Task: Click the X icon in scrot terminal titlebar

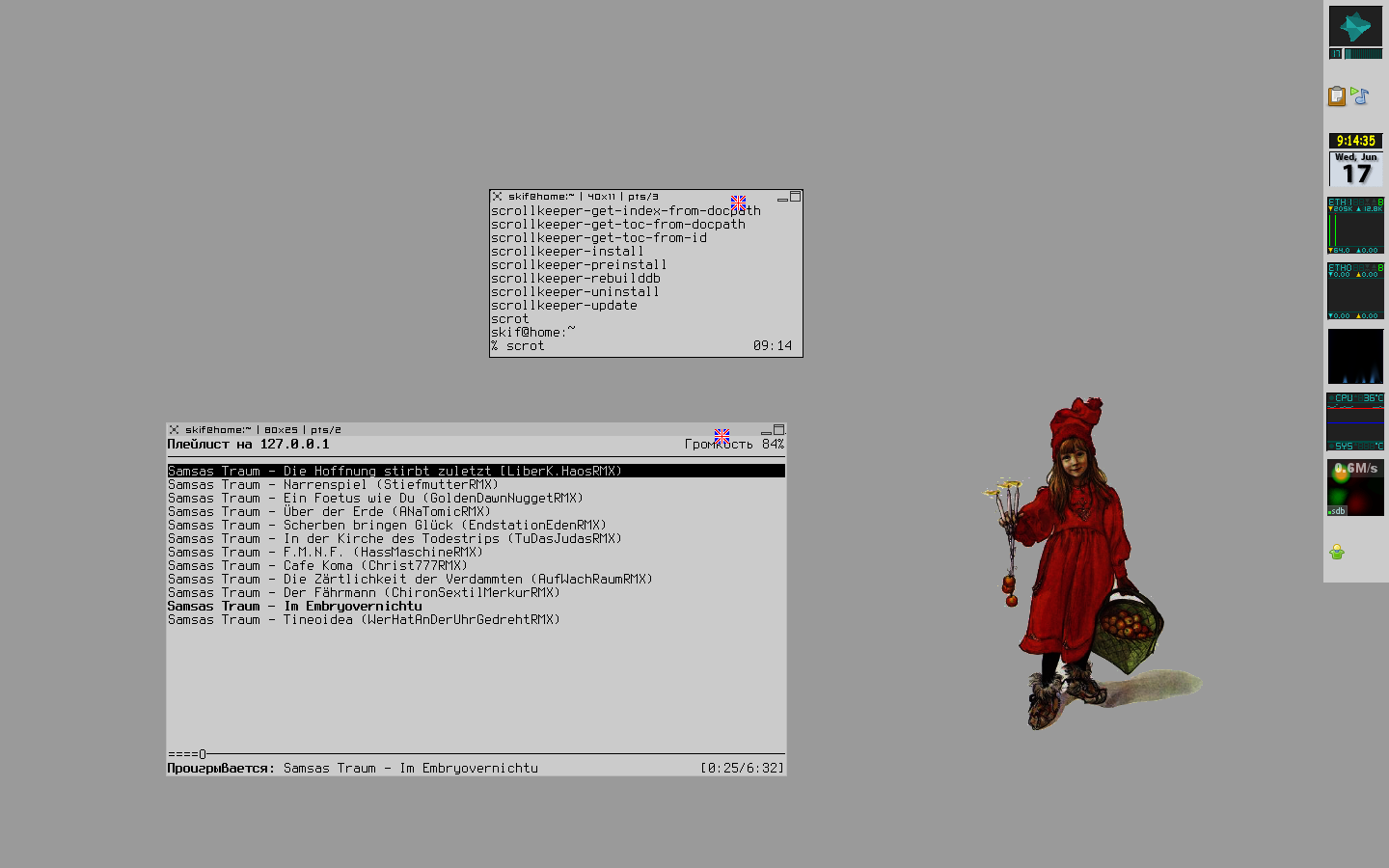Action: point(497,197)
